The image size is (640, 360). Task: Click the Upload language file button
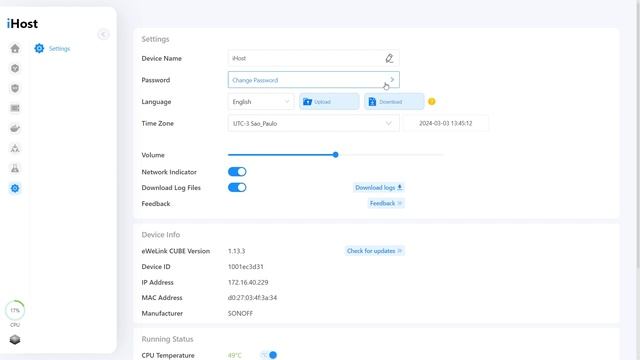[x=329, y=102]
